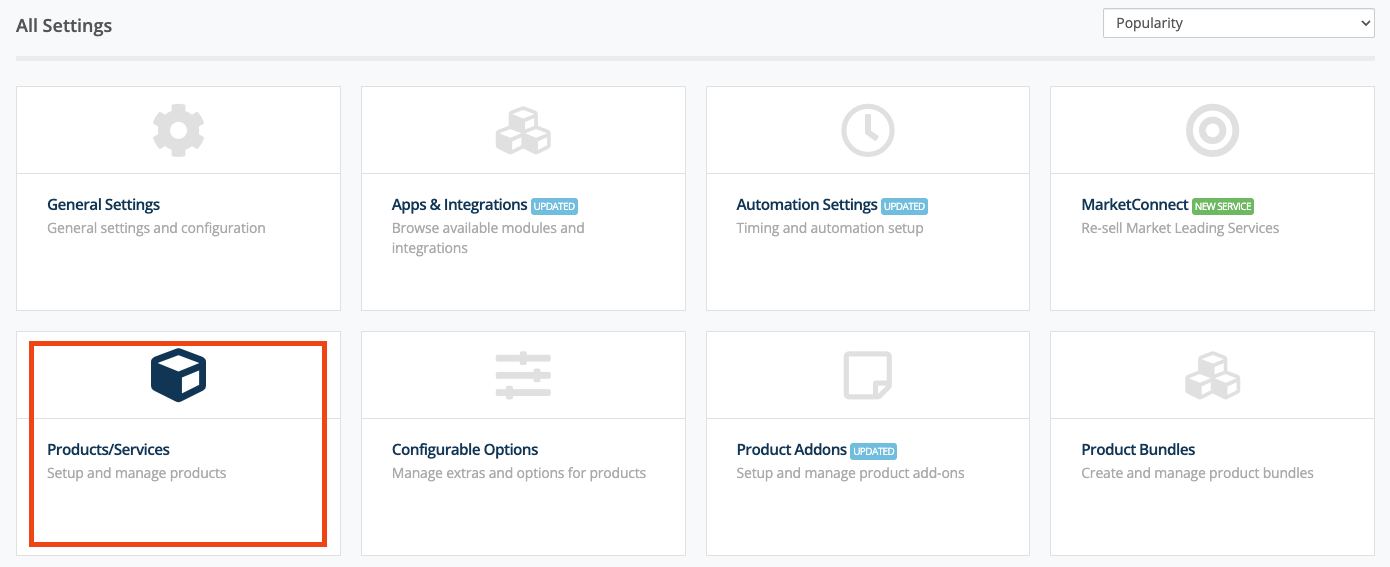Viewport: 1390px width, 567px height.
Task: Click 'Timing and automation setup' description
Action: (x=830, y=228)
